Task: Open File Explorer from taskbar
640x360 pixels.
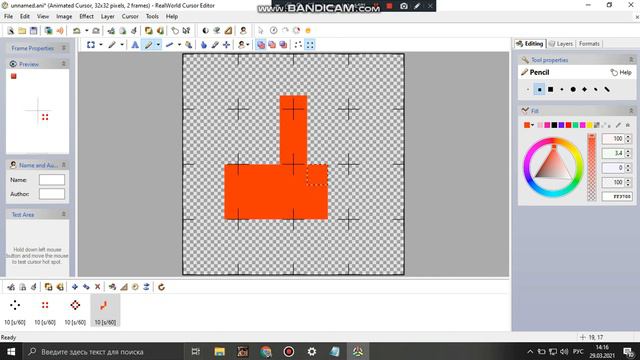Action: point(220,351)
